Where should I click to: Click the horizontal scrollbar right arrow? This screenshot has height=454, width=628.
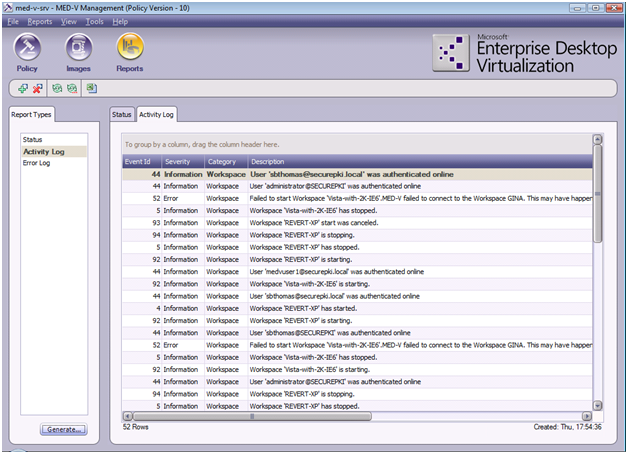pyautogui.click(x=587, y=416)
